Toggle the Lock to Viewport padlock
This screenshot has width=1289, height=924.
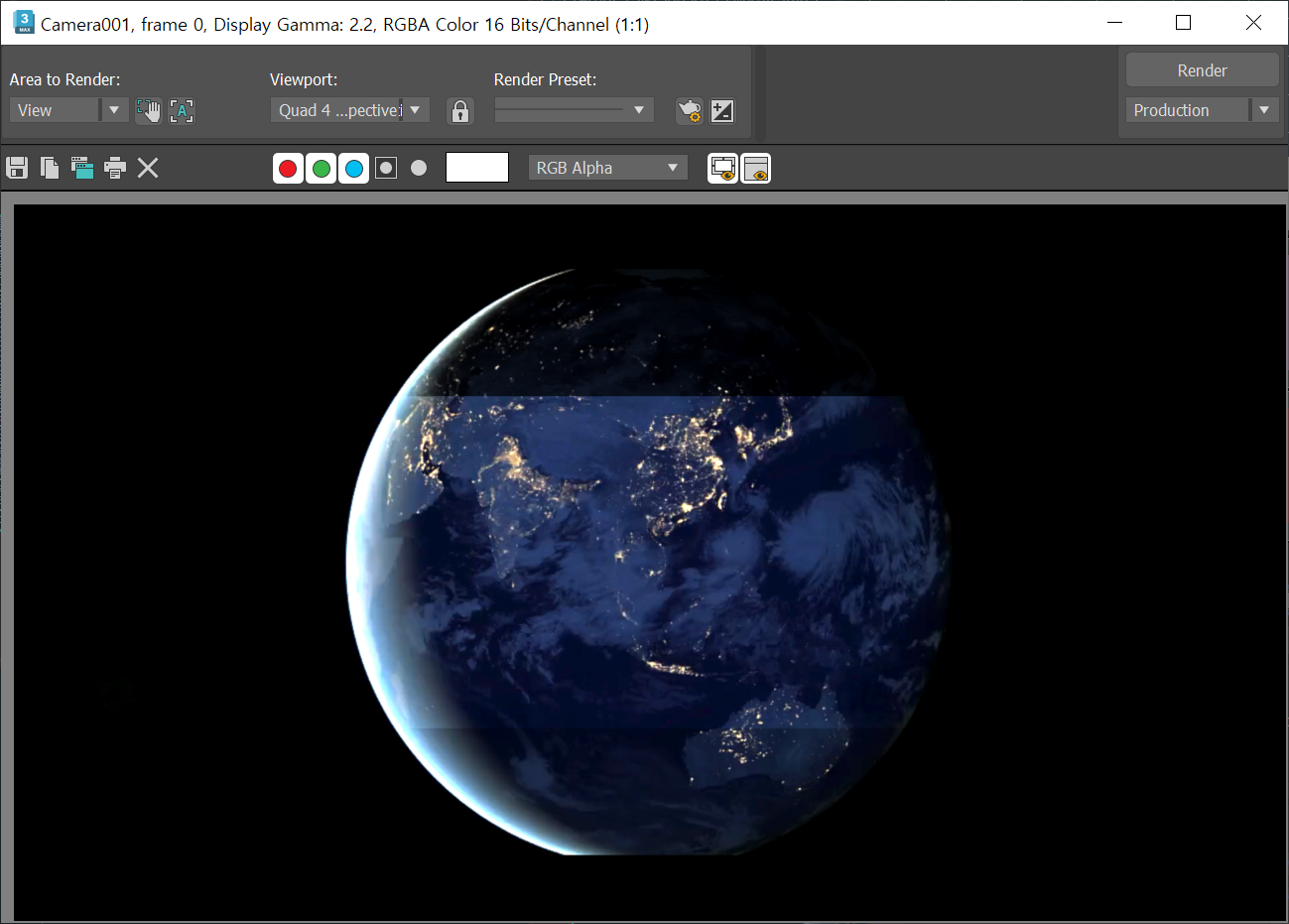[x=459, y=110]
